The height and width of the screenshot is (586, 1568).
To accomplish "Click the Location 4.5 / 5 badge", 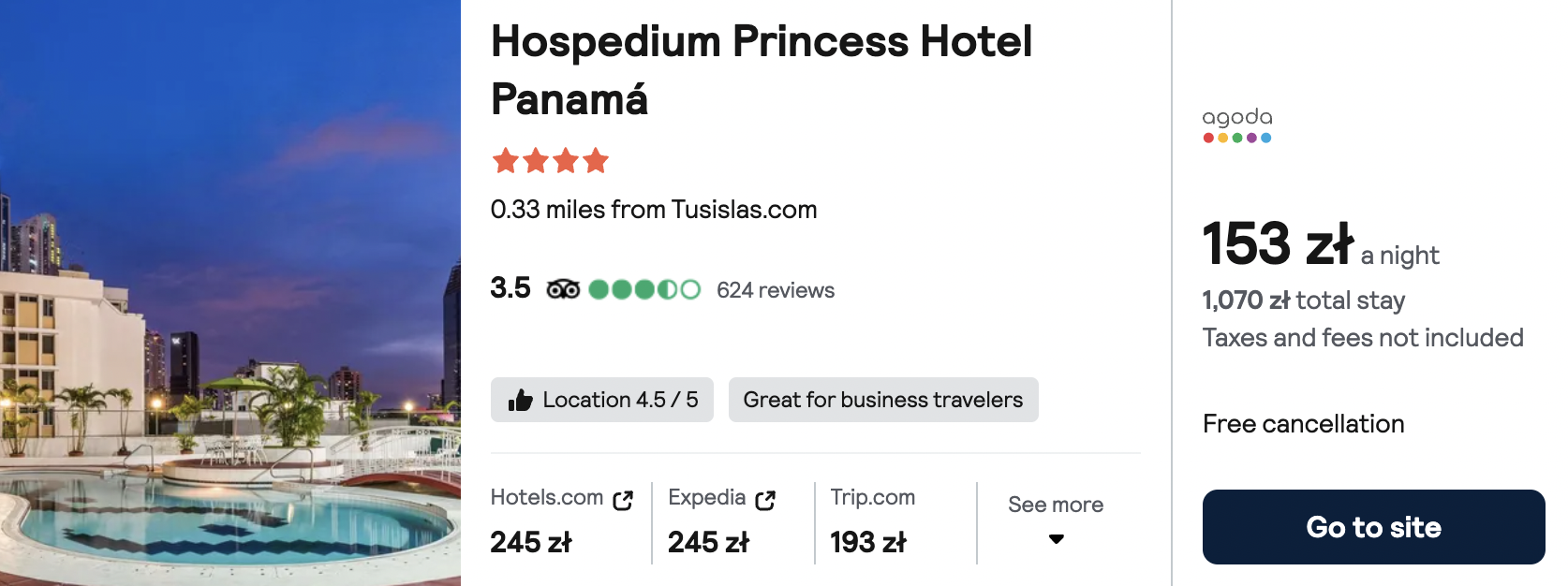I will click(x=602, y=400).
